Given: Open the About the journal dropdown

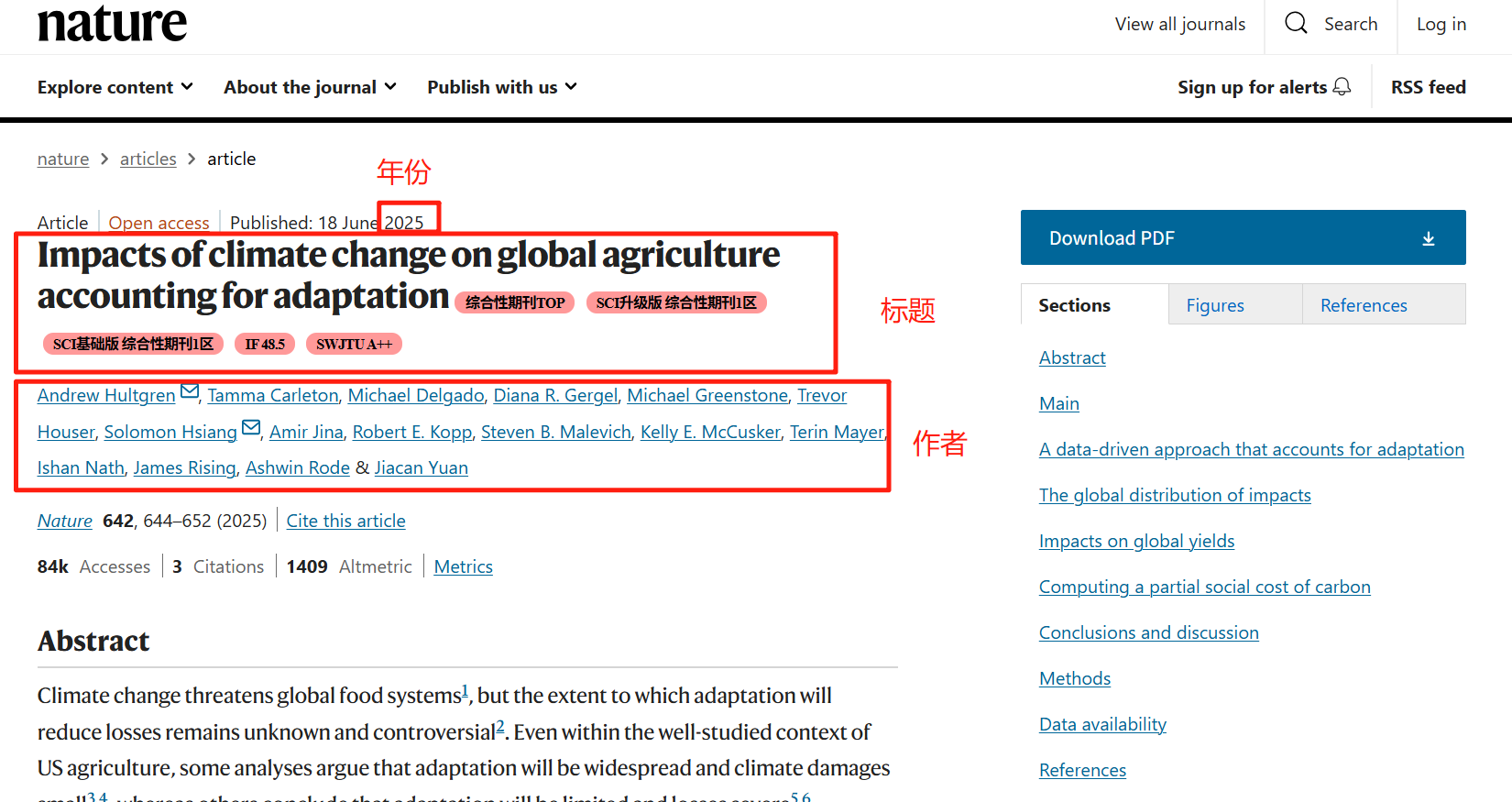Looking at the screenshot, I should tap(310, 87).
